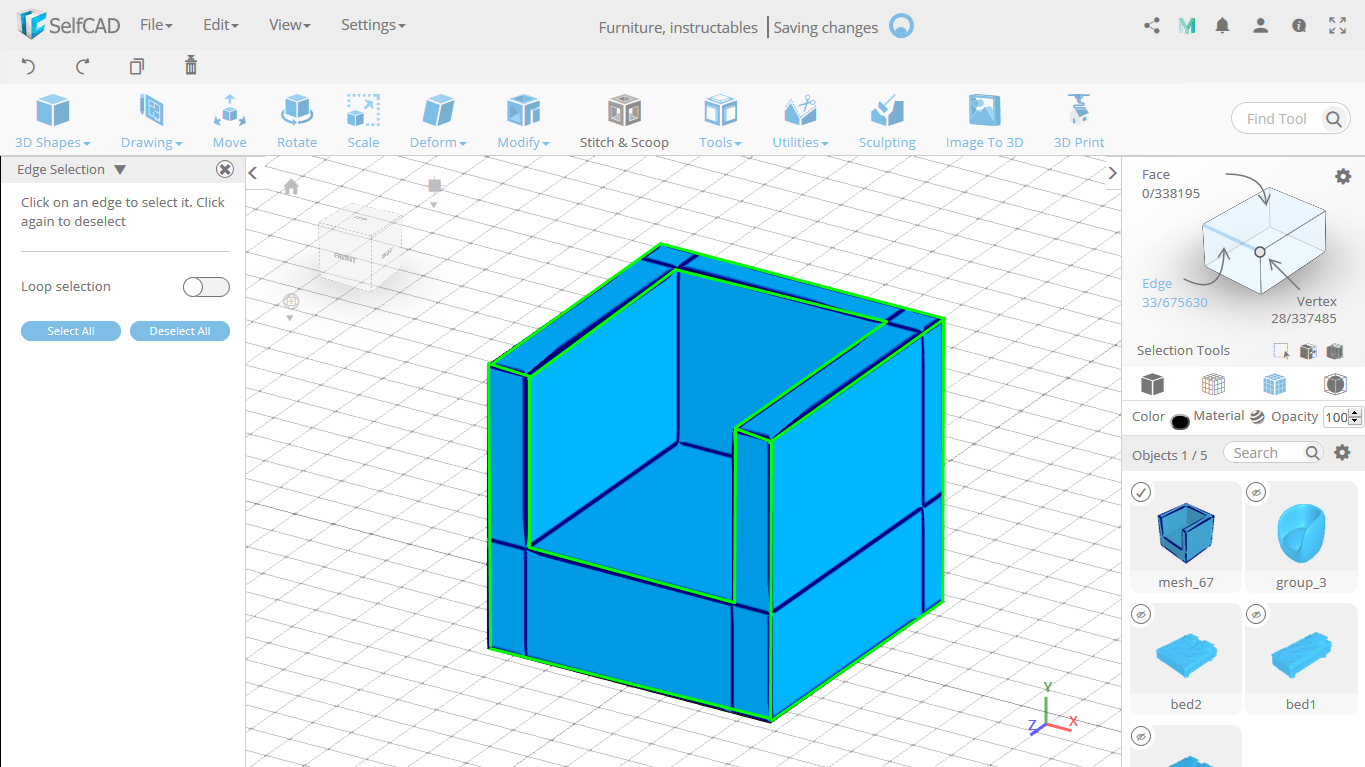
Task: Open the notifications bell
Action: tap(1222, 26)
